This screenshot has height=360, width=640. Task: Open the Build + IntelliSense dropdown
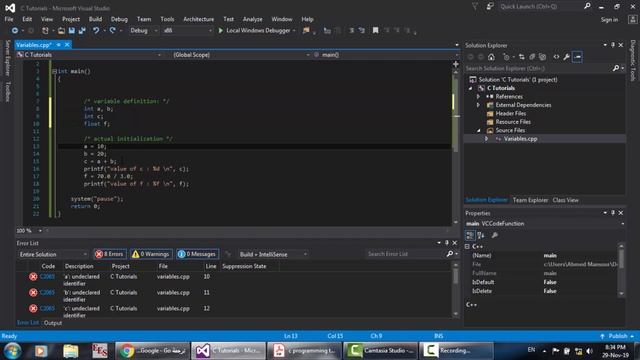click(272, 254)
